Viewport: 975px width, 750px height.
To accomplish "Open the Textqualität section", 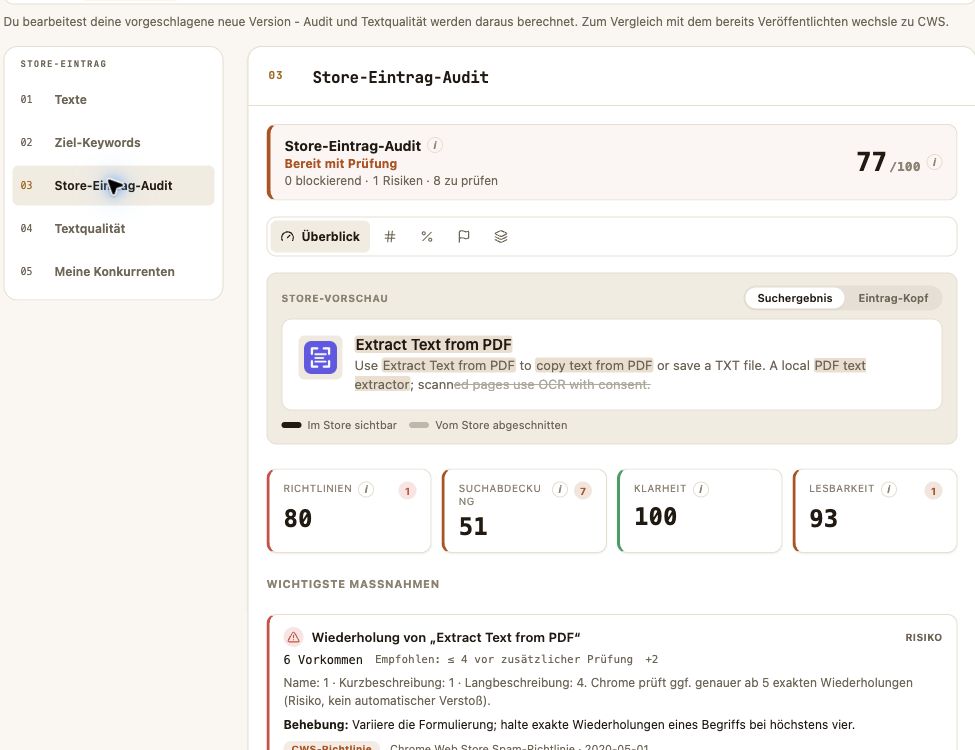I will pos(113,228).
